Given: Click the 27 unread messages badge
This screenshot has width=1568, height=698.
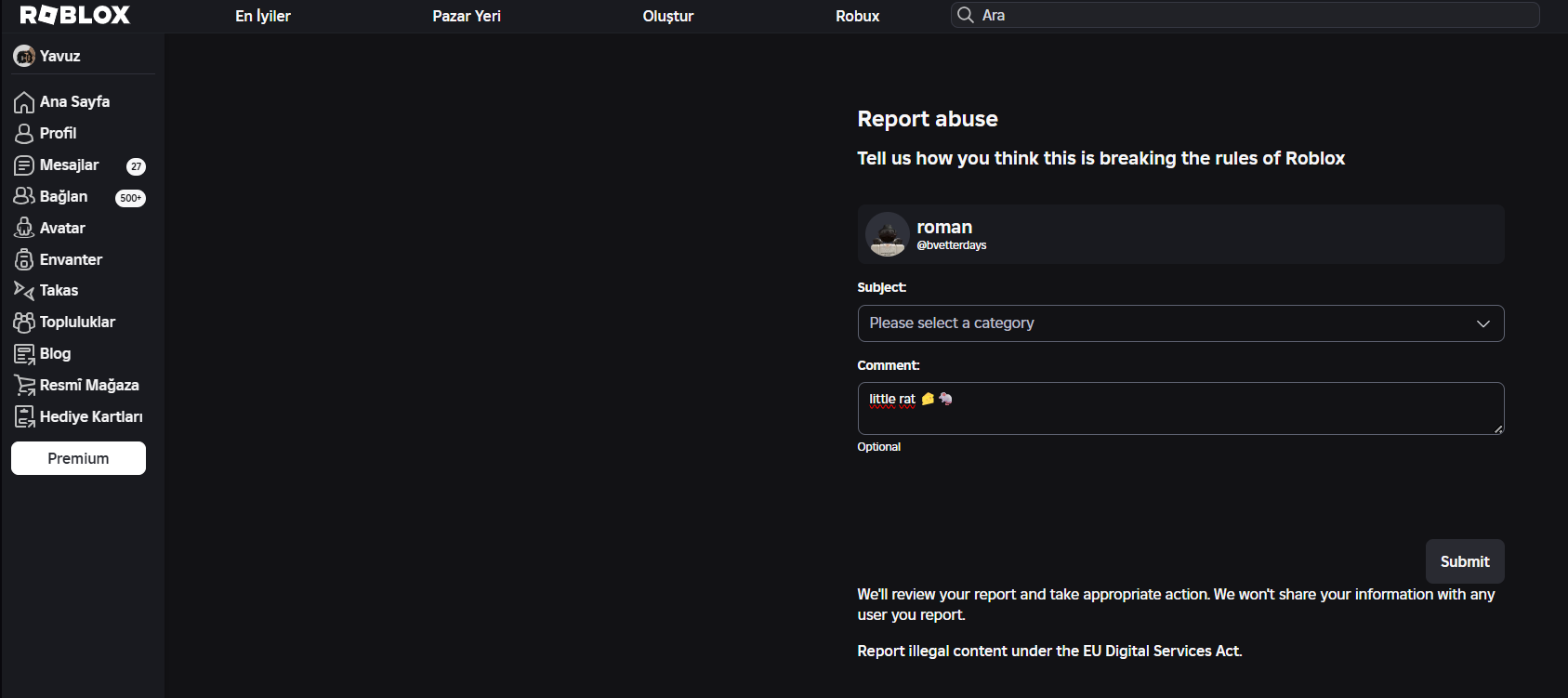Looking at the screenshot, I should 137,166.
